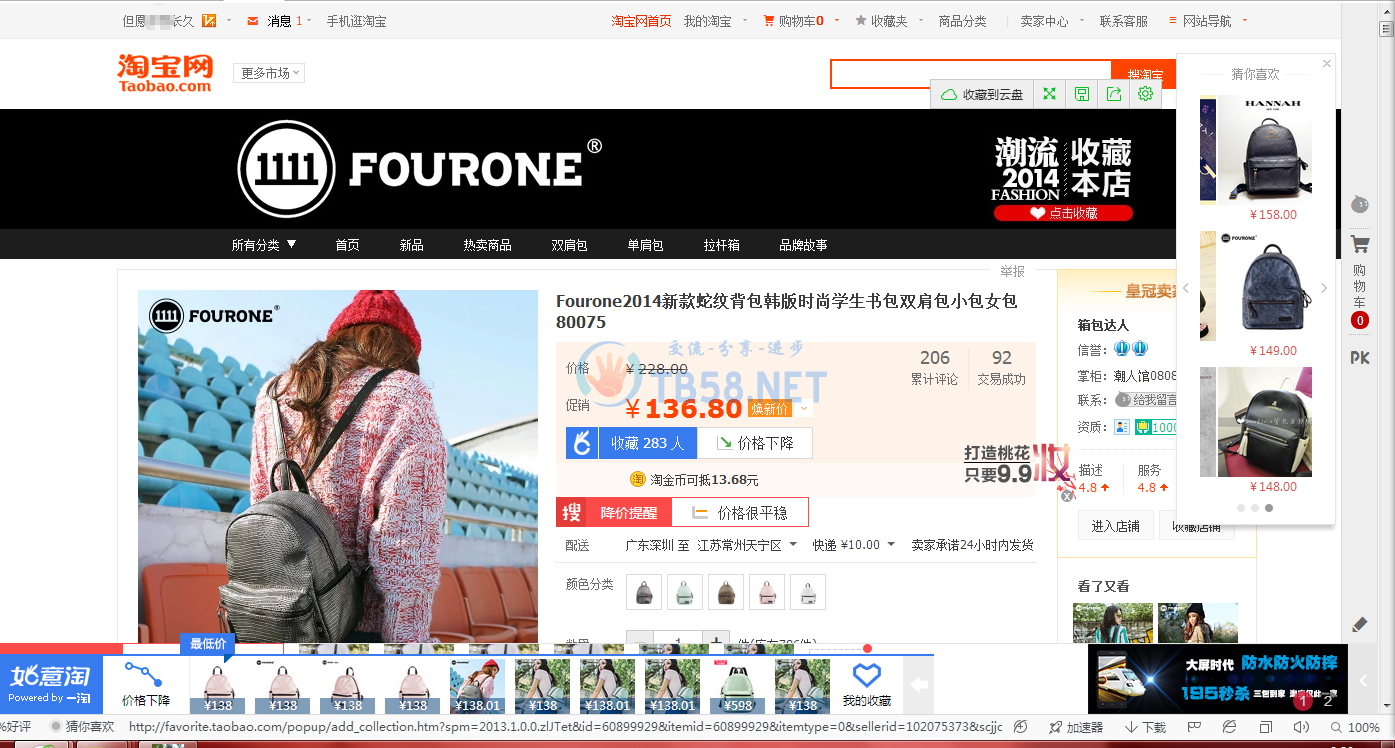
Task: Open 品牌故事 tab in store navigation
Action: (x=803, y=245)
